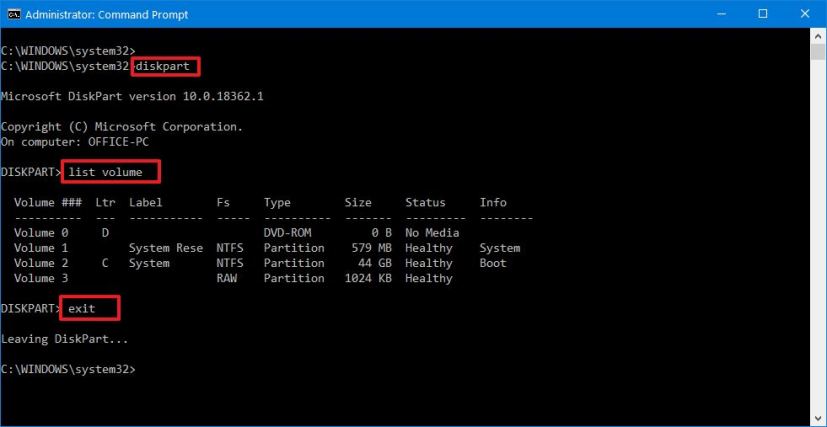Click the 'RAW' filesystem entry of Volume 3
This screenshot has height=427, width=827.
pos(227,278)
